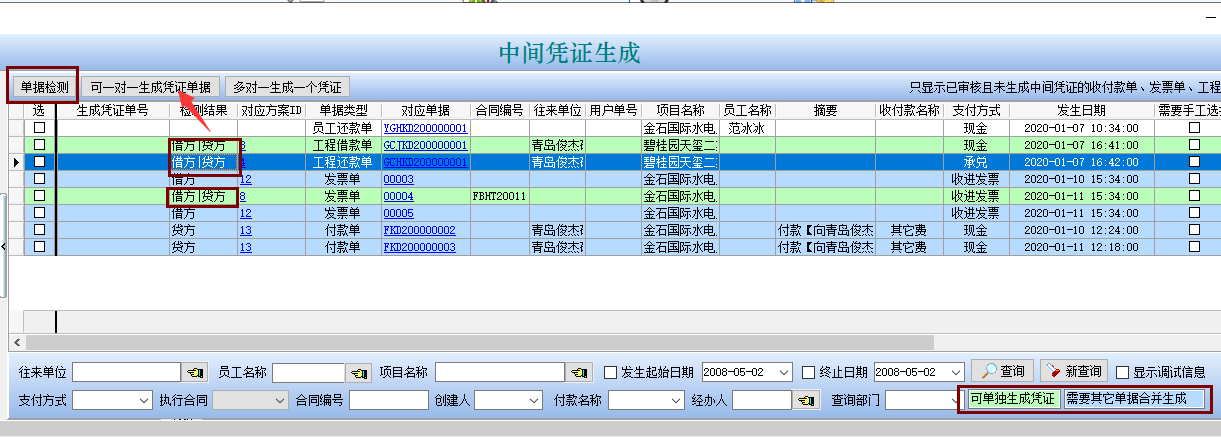1221x437 pixels.
Task: Select the 范冰冰 employee name cell
Action: click(747, 129)
